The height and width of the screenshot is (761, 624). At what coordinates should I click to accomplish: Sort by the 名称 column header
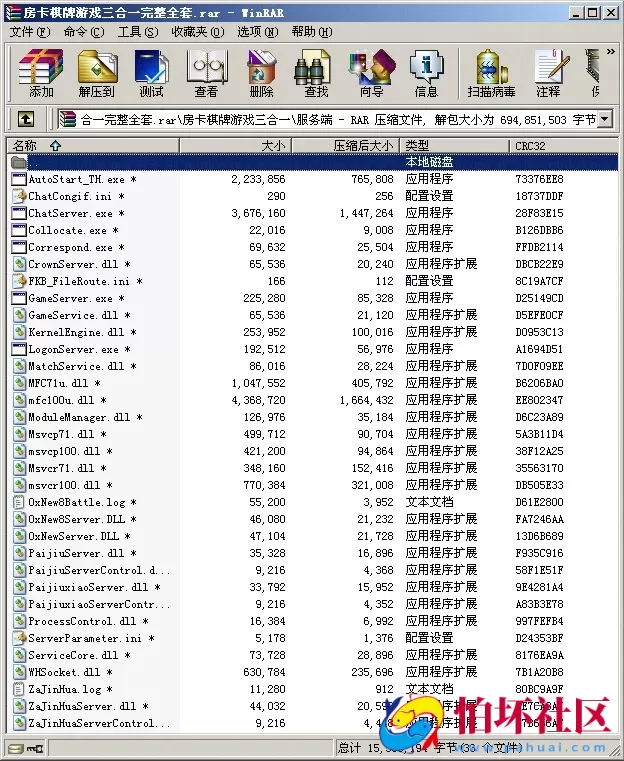coord(93,146)
